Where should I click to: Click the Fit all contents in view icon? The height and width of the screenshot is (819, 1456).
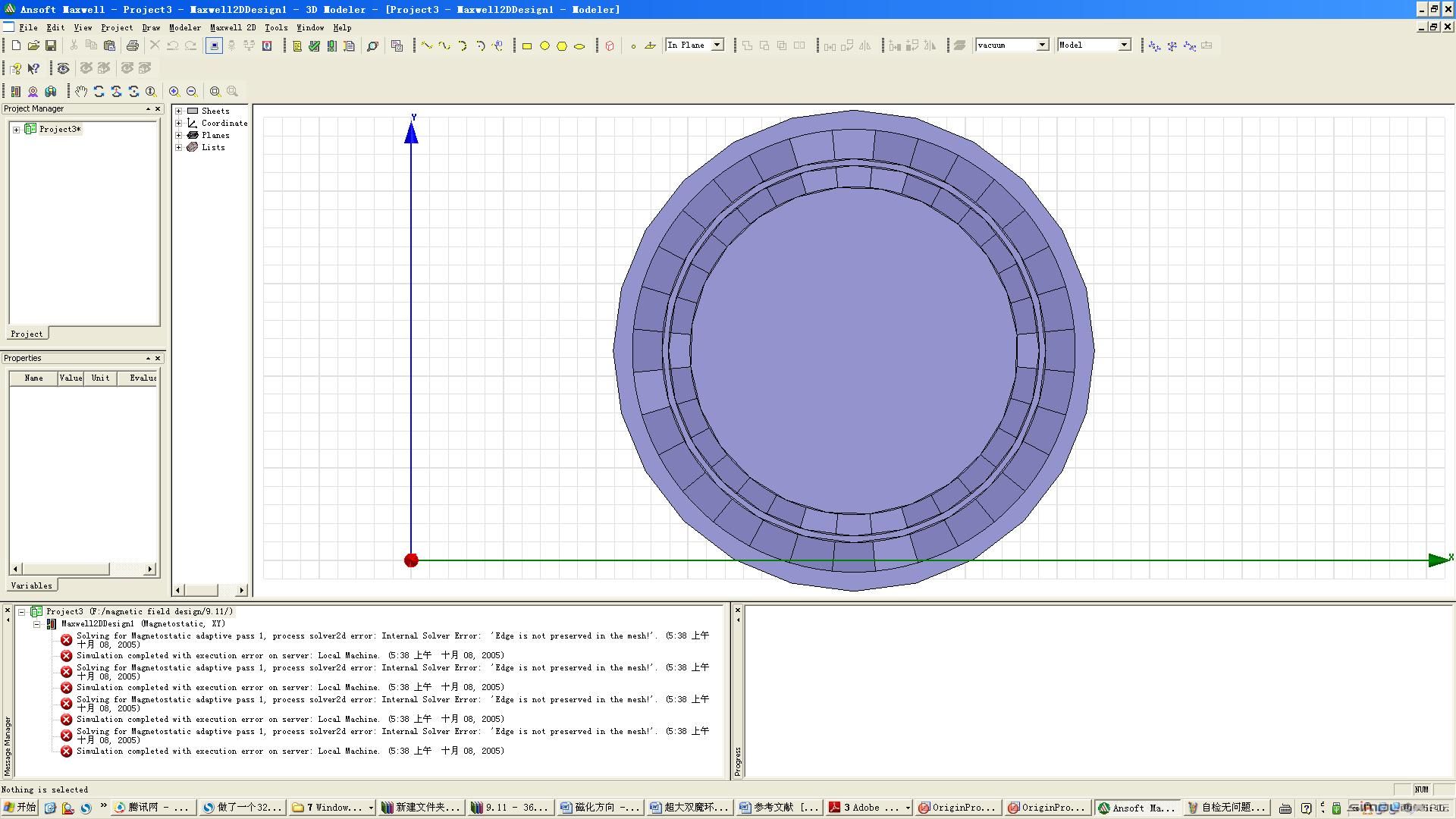pos(215,91)
